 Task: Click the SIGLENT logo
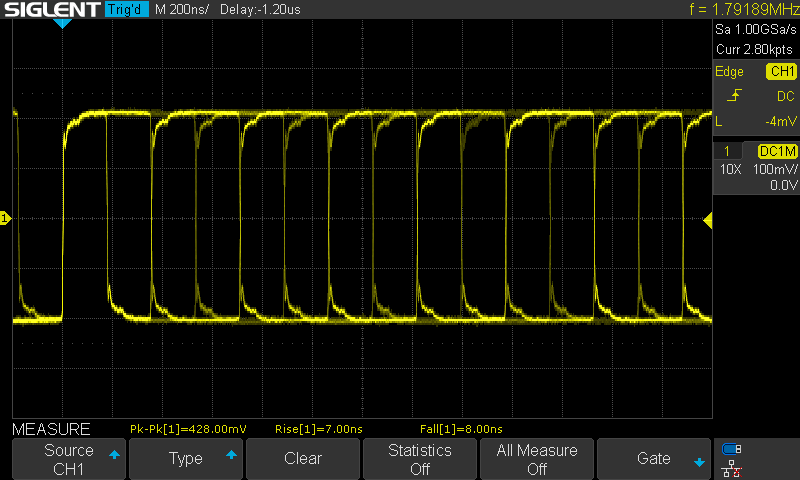pyautogui.click(x=50, y=10)
